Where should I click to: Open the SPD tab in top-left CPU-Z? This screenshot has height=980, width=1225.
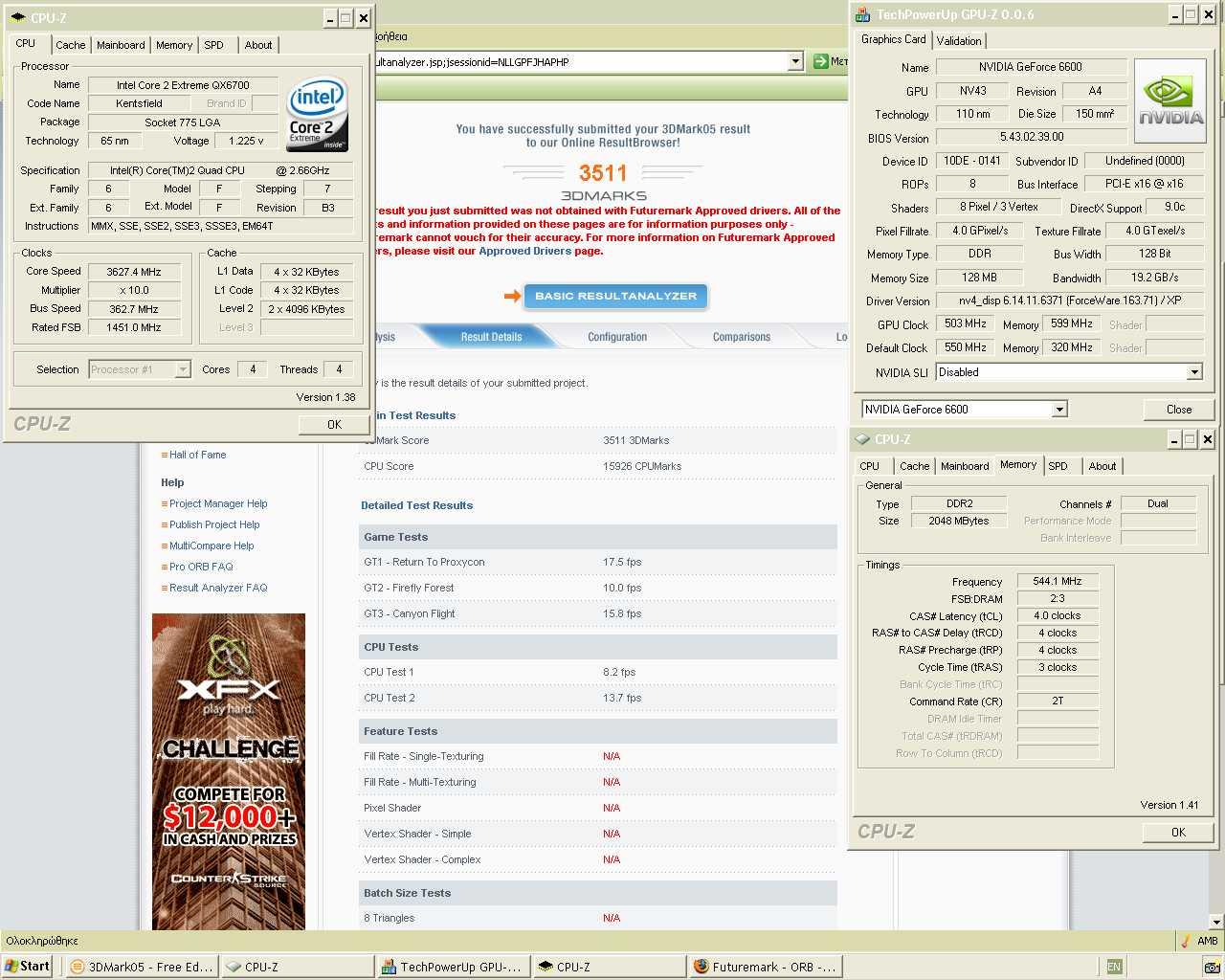click(x=214, y=45)
